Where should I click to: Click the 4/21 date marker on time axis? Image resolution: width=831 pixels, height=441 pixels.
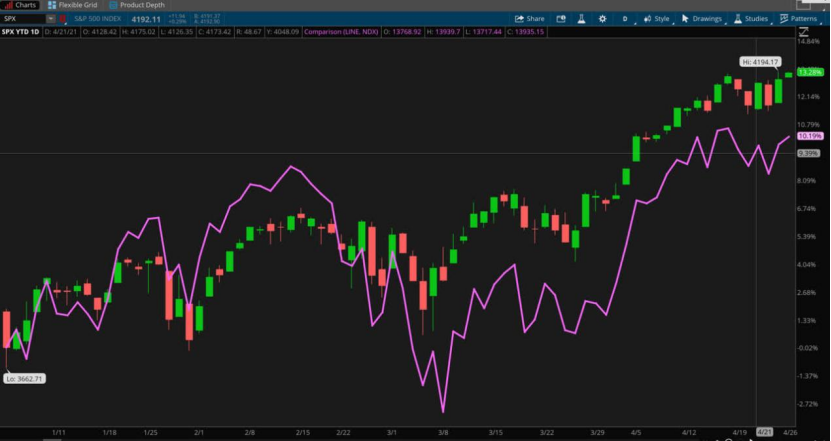766,433
